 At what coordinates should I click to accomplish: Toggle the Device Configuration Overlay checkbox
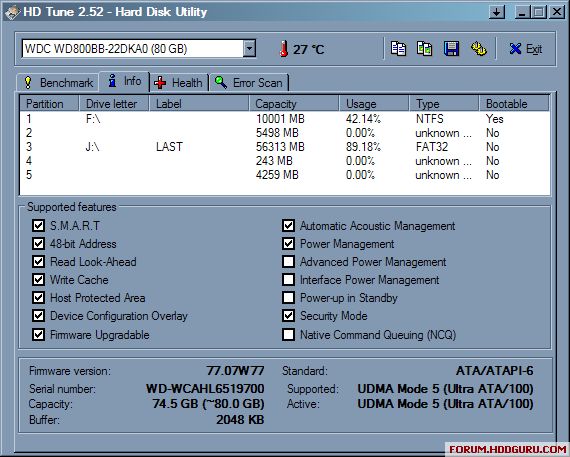click(x=39, y=316)
